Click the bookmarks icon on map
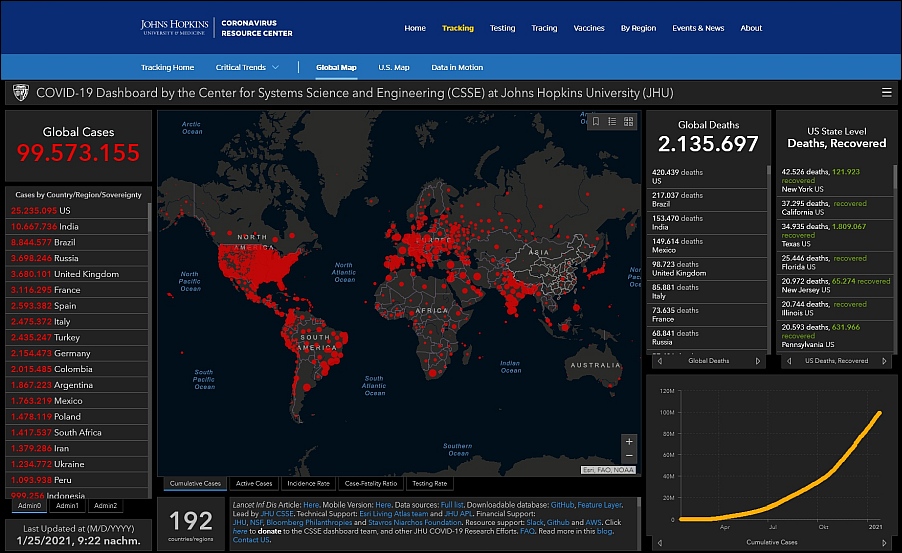This screenshot has height=553, width=902. pyautogui.click(x=596, y=121)
